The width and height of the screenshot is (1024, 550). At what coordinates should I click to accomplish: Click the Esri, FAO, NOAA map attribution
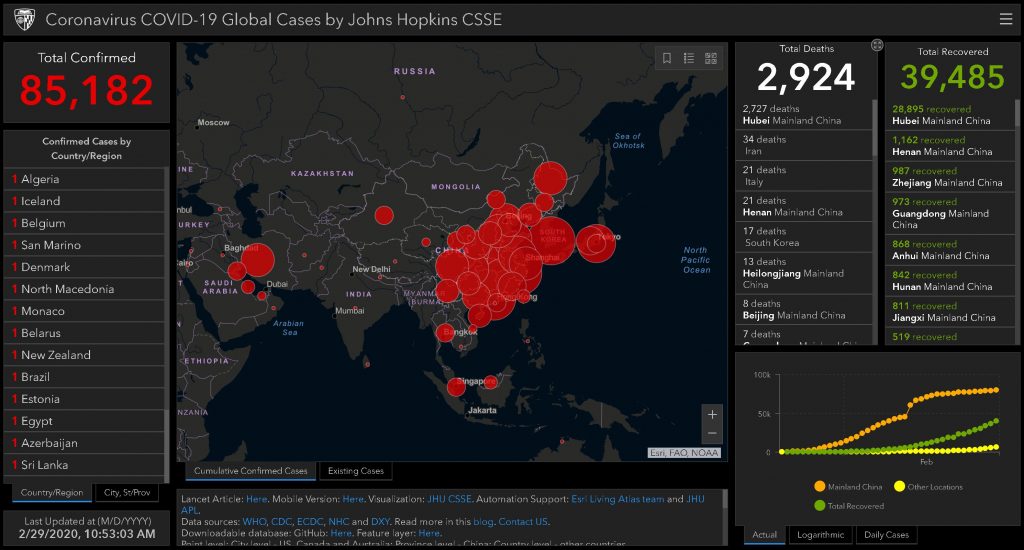click(x=684, y=453)
